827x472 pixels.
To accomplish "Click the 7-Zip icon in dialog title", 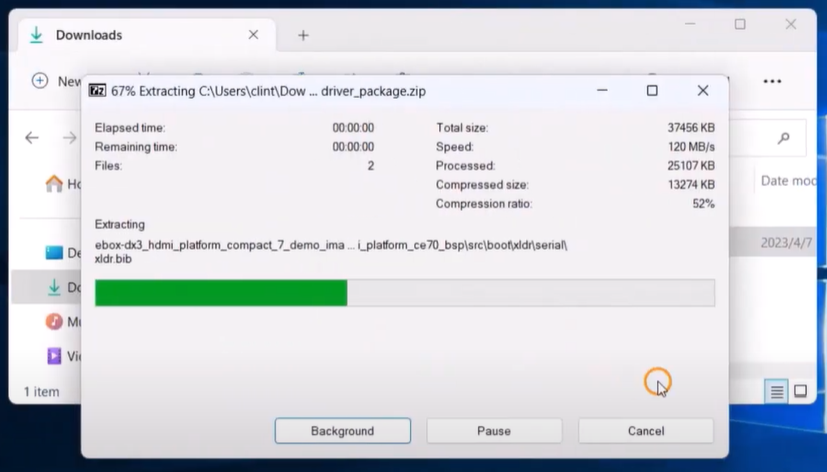I will pos(97,91).
